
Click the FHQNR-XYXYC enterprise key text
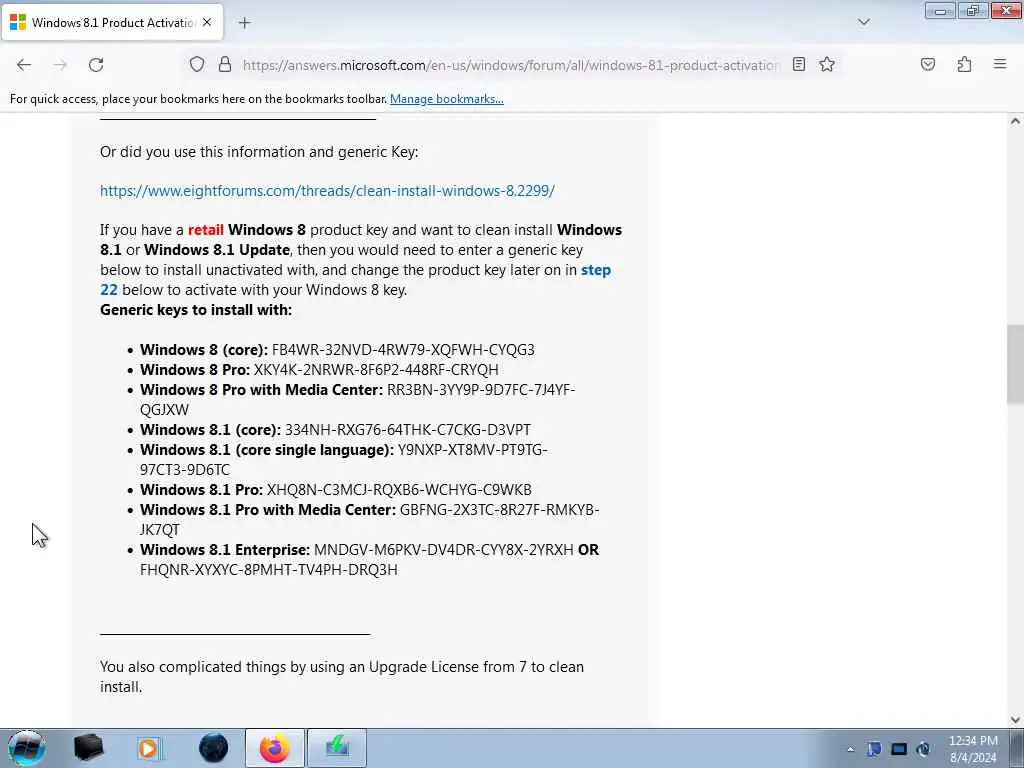click(x=268, y=570)
